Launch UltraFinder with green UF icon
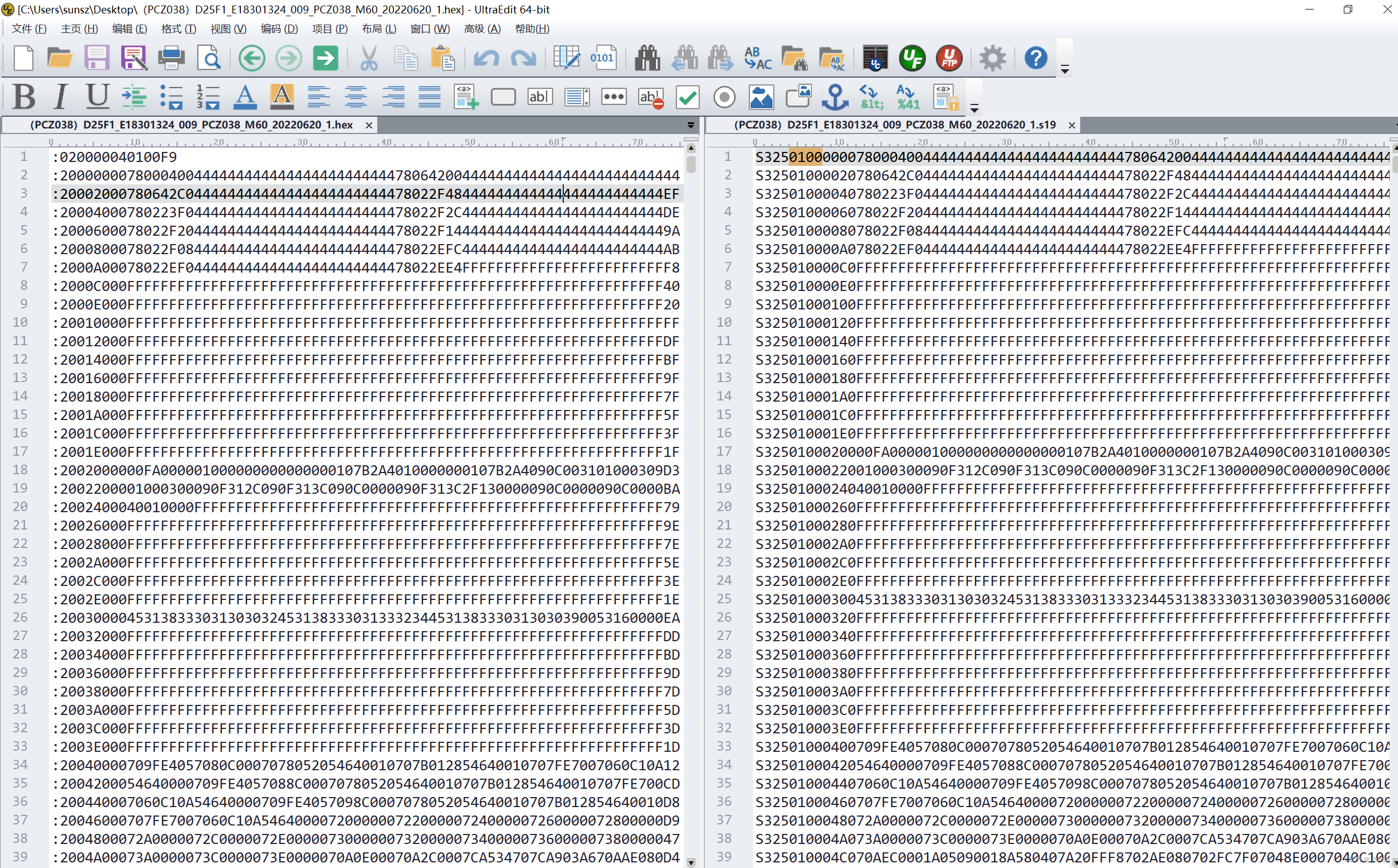The width and height of the screenshot is (1398, 868). (x=912, y=58)
